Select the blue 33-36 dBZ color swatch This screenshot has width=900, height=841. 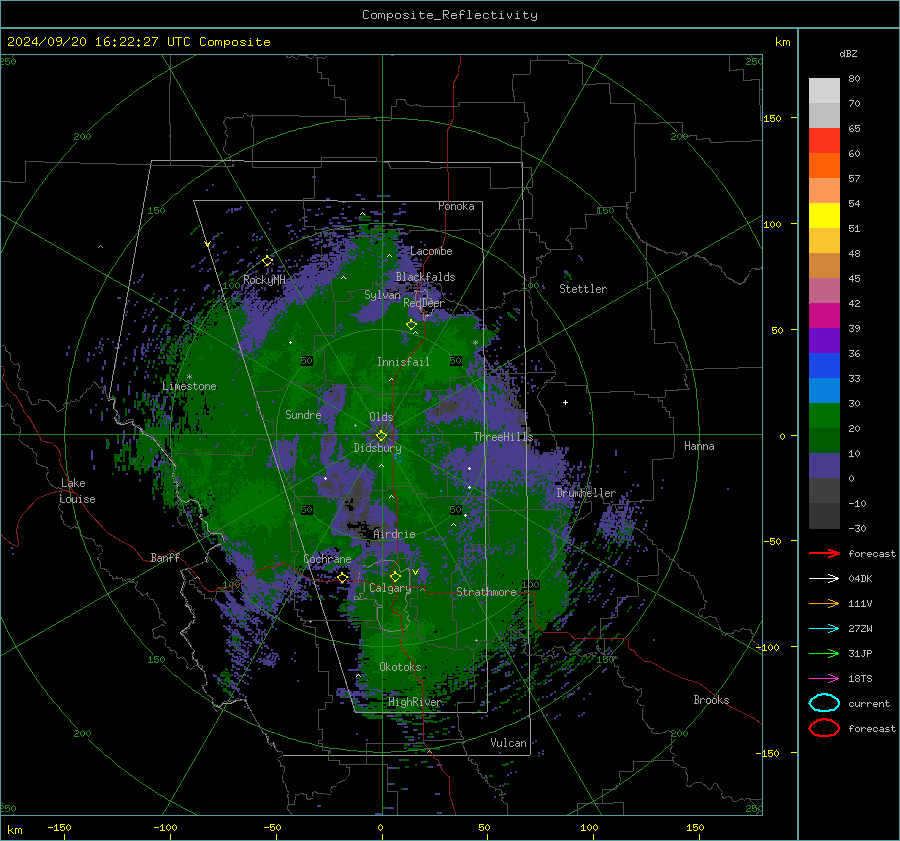point(824,366)
